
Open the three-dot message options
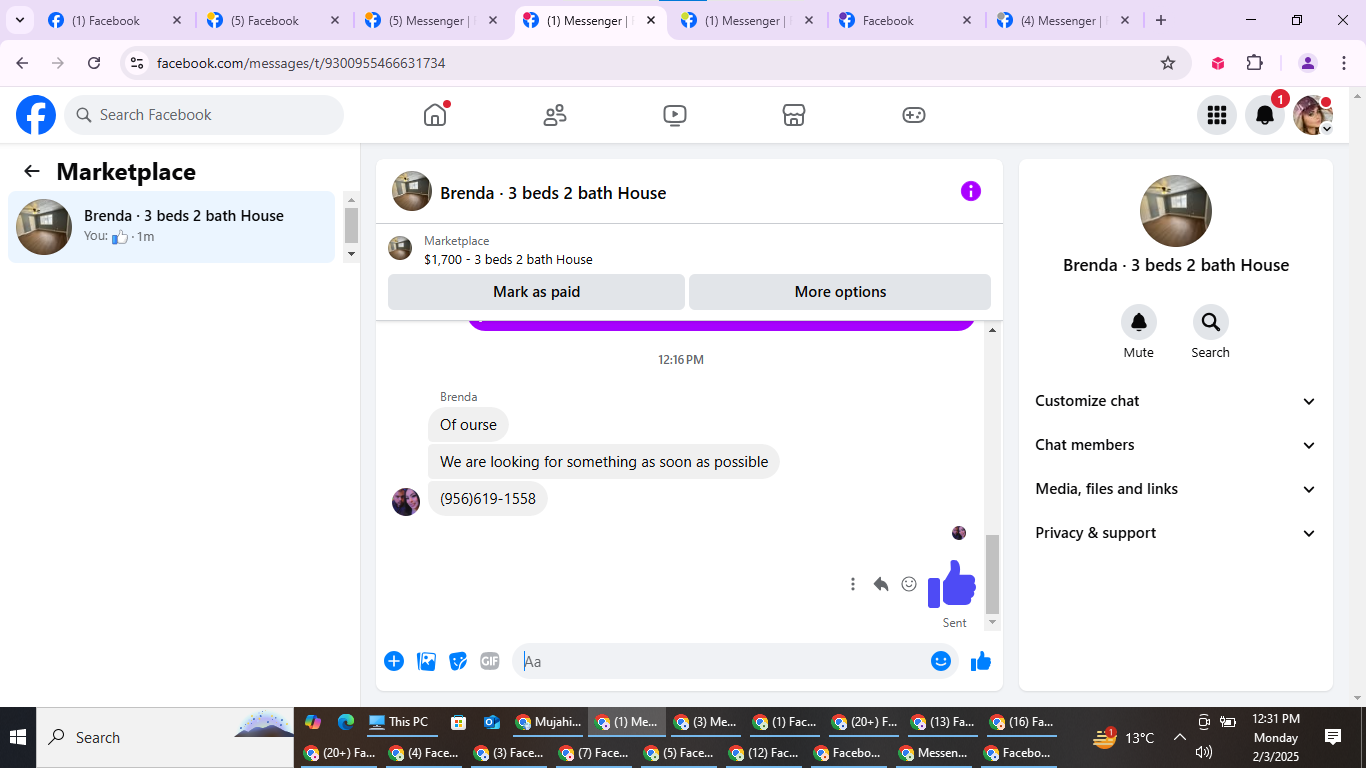pyautogui.click(x=853, y=584)
